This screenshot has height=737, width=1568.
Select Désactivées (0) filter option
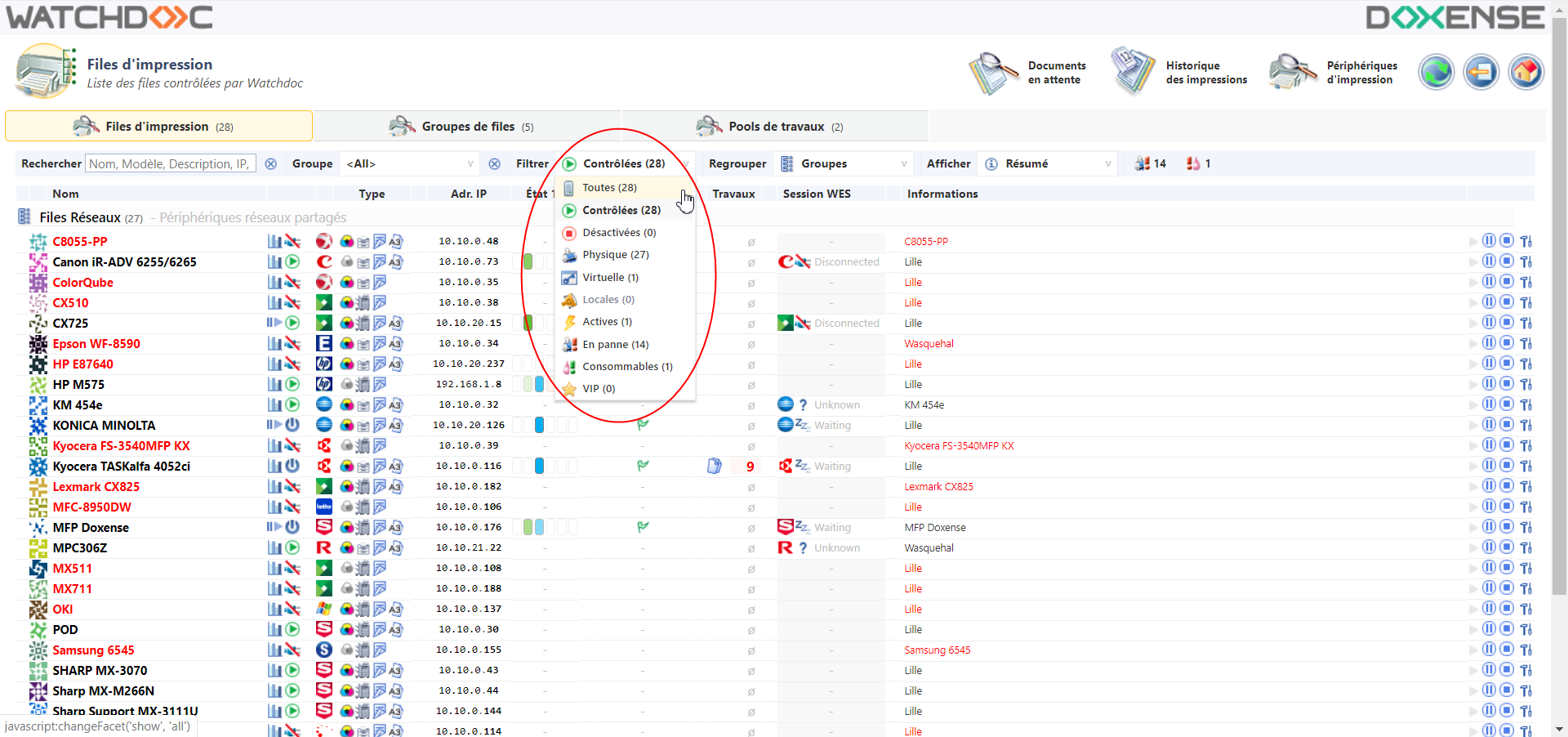click(x=625, y=232)
